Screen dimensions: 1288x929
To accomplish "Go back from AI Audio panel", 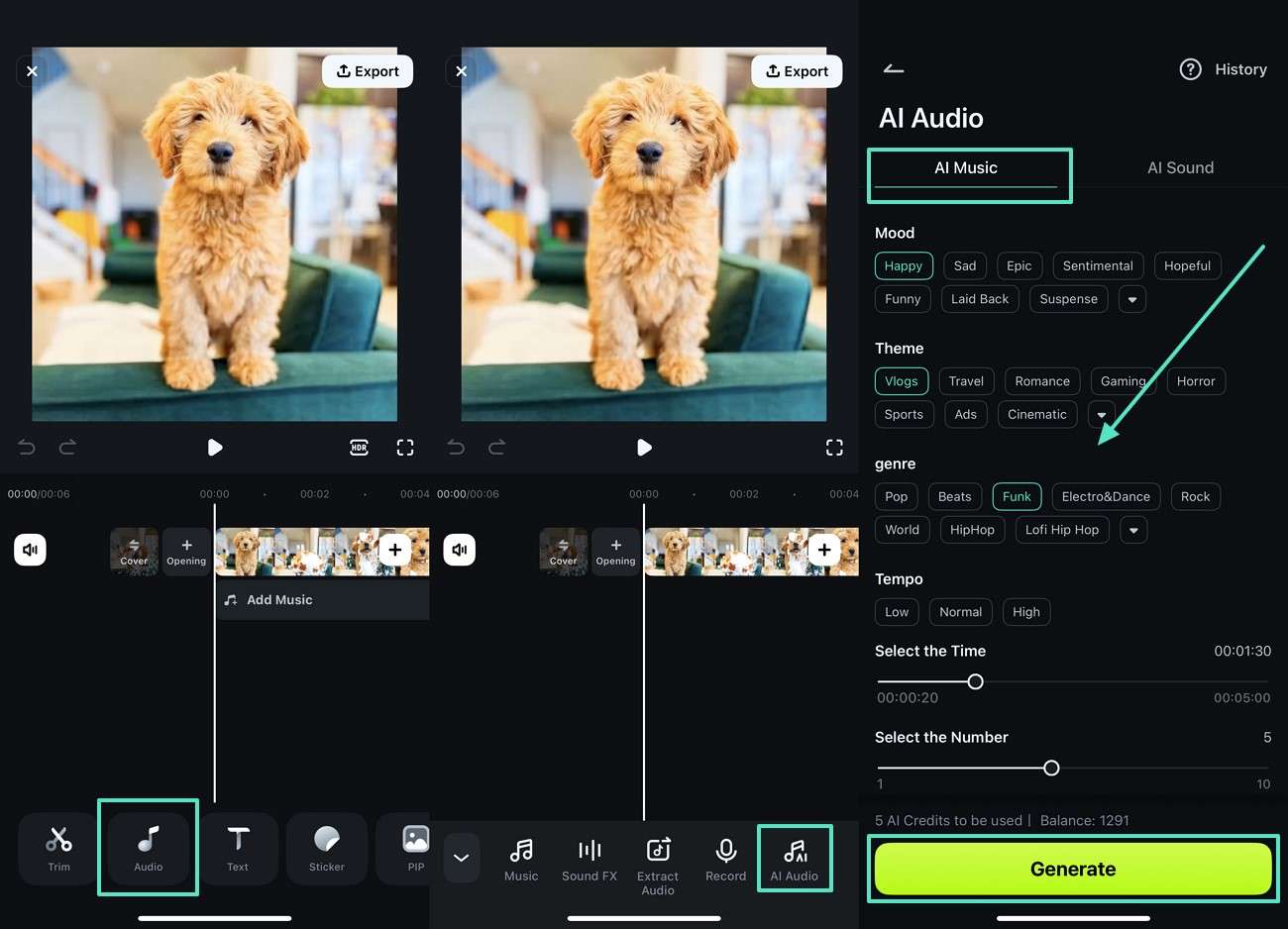I will pos(894,69).
